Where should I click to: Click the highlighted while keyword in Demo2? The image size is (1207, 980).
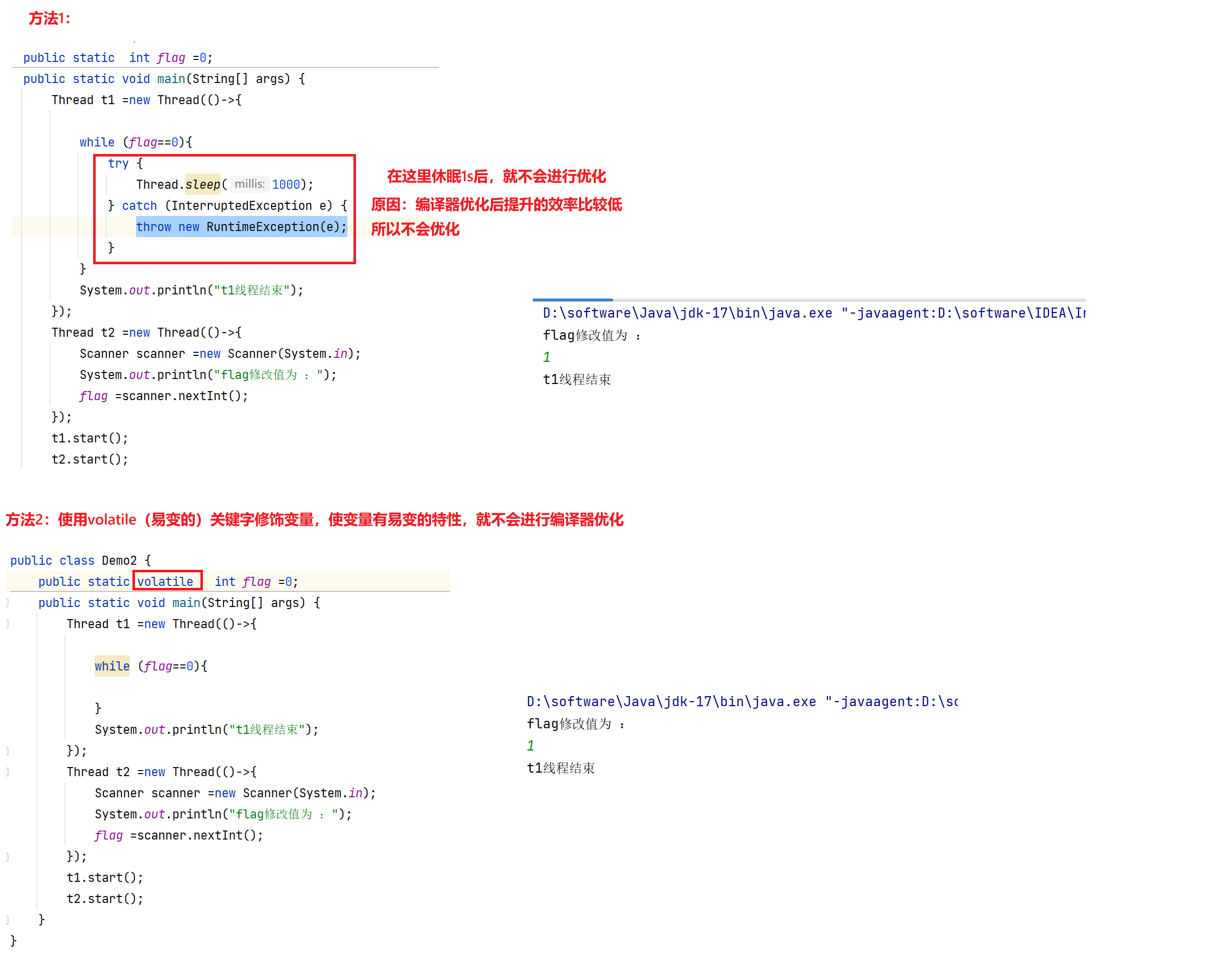tap(112, 666)
